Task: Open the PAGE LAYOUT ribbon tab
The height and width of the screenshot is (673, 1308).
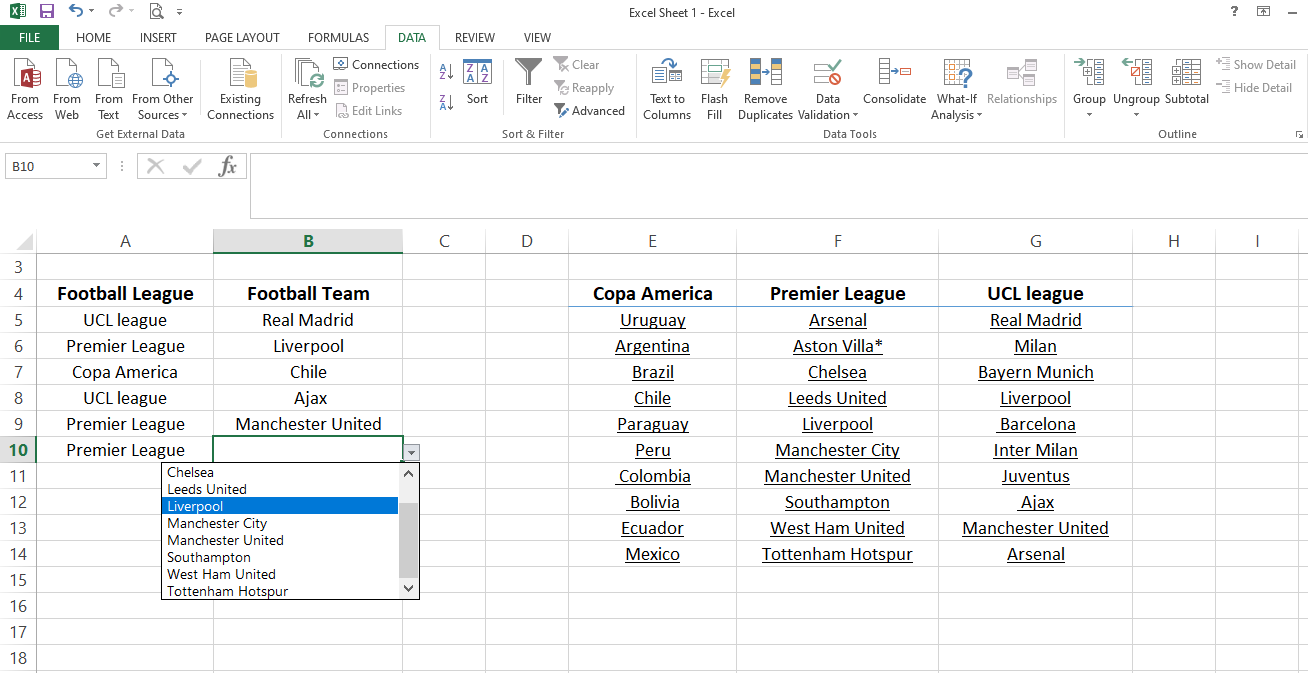Action: 242,38
